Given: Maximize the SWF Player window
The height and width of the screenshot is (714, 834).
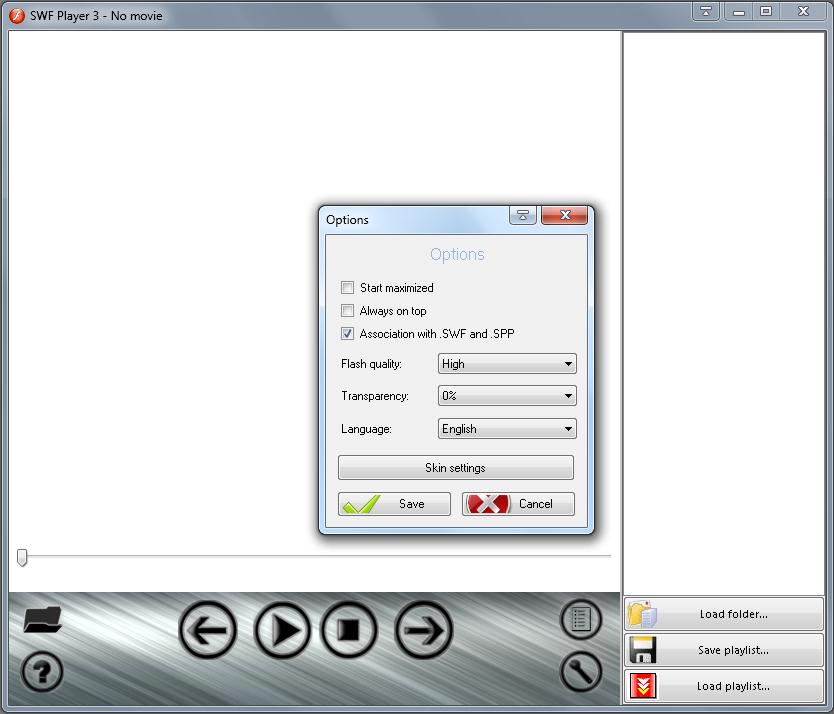Looking at the screenshot, I should [x=766, y=11].
